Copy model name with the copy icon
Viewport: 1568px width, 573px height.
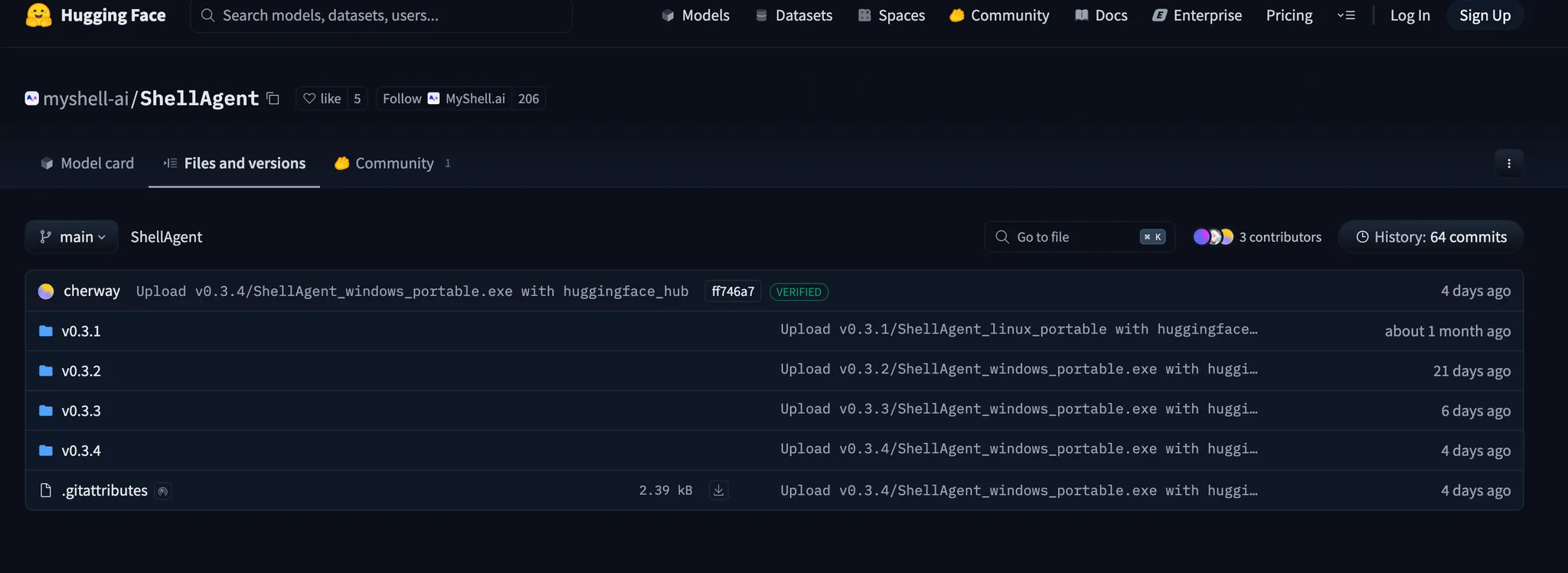tap(273, 99)
